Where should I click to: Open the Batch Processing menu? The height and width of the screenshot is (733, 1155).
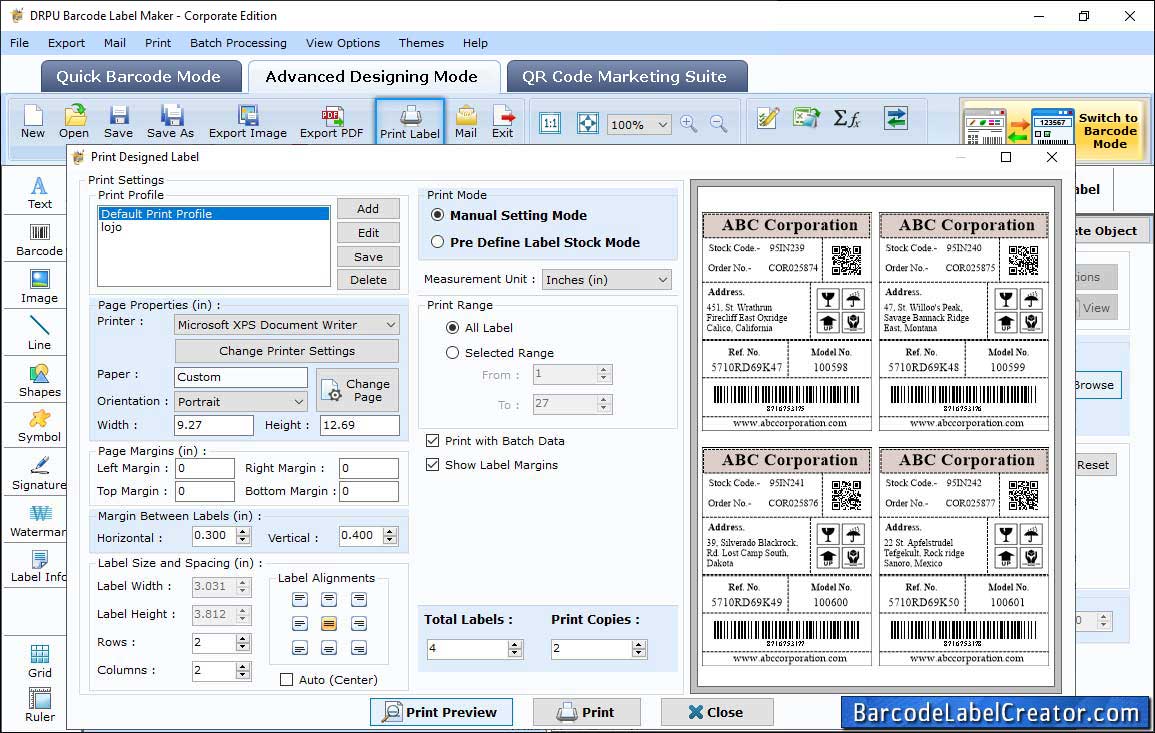[x=238, y=43]
